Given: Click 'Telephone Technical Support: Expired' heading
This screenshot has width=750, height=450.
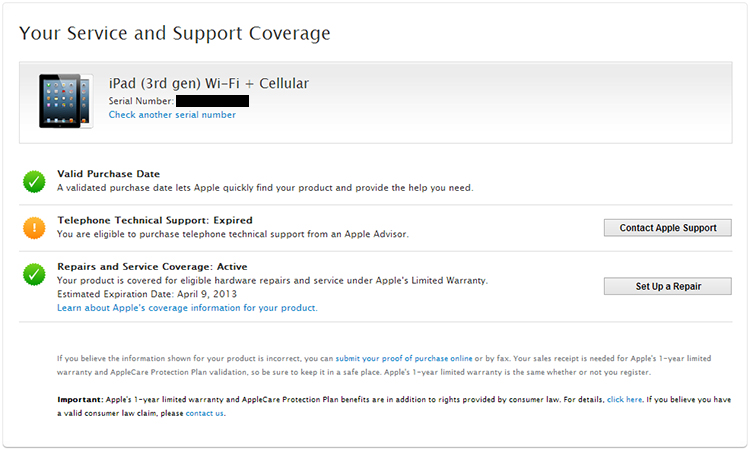Looking at the screenshot, I should 155,220.
